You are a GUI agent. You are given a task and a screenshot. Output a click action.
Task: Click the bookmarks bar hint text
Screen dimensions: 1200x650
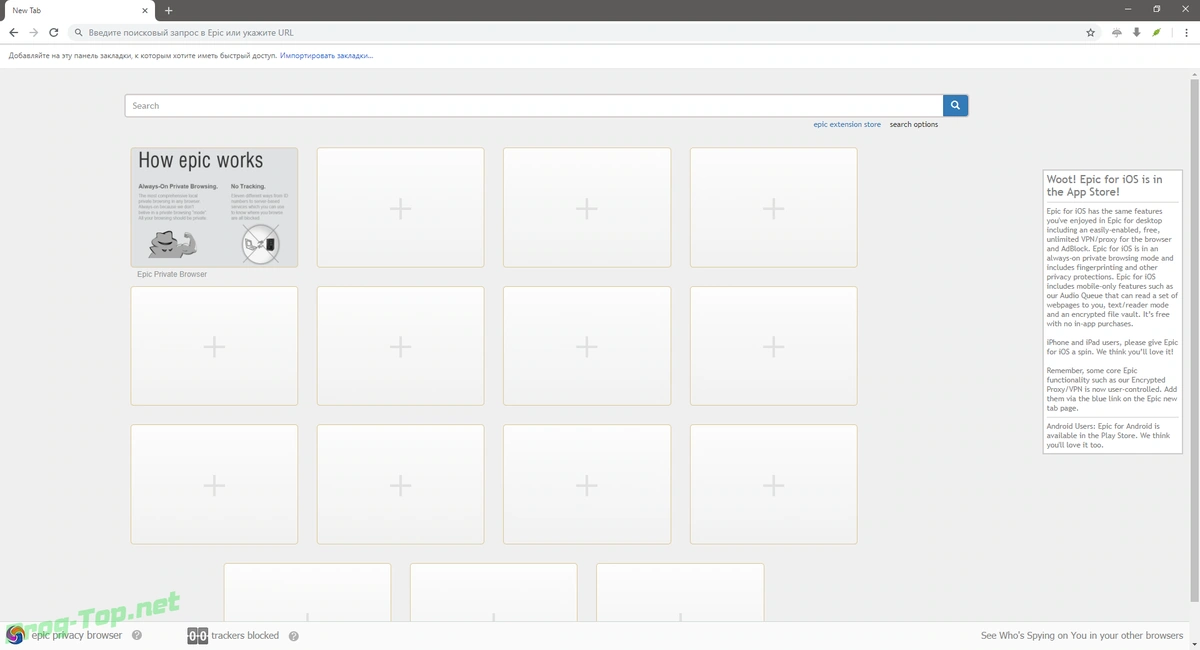click(143, 56)
